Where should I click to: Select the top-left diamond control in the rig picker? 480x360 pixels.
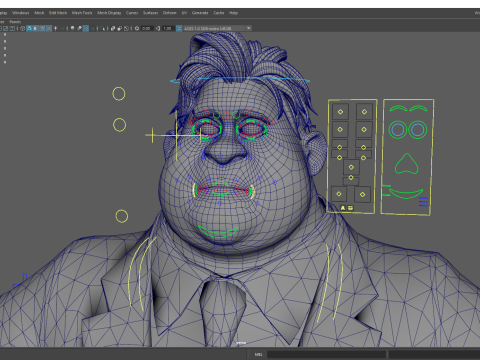tap(340, 112)
